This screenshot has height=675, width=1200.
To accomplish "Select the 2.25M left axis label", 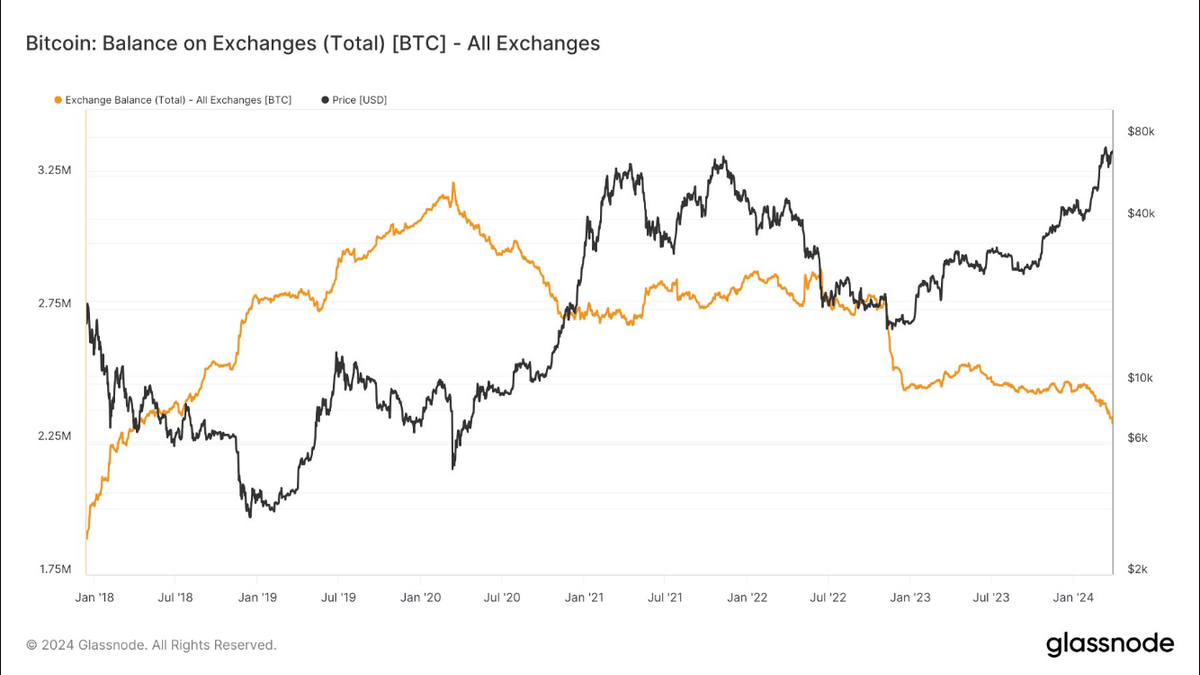I will (54, 437).
